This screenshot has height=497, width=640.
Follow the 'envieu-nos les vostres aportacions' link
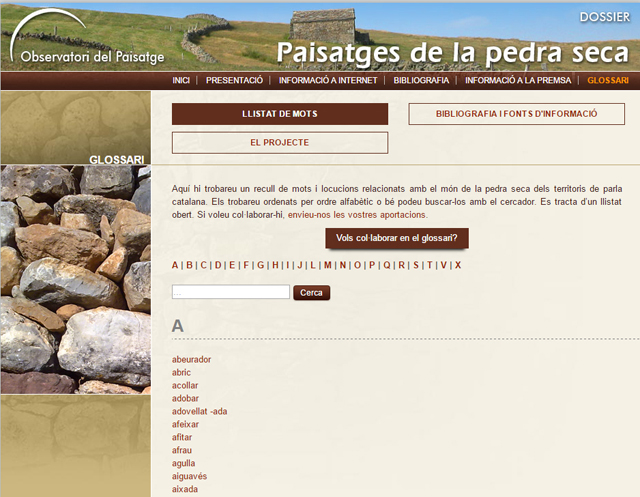[x=357, y=215]
